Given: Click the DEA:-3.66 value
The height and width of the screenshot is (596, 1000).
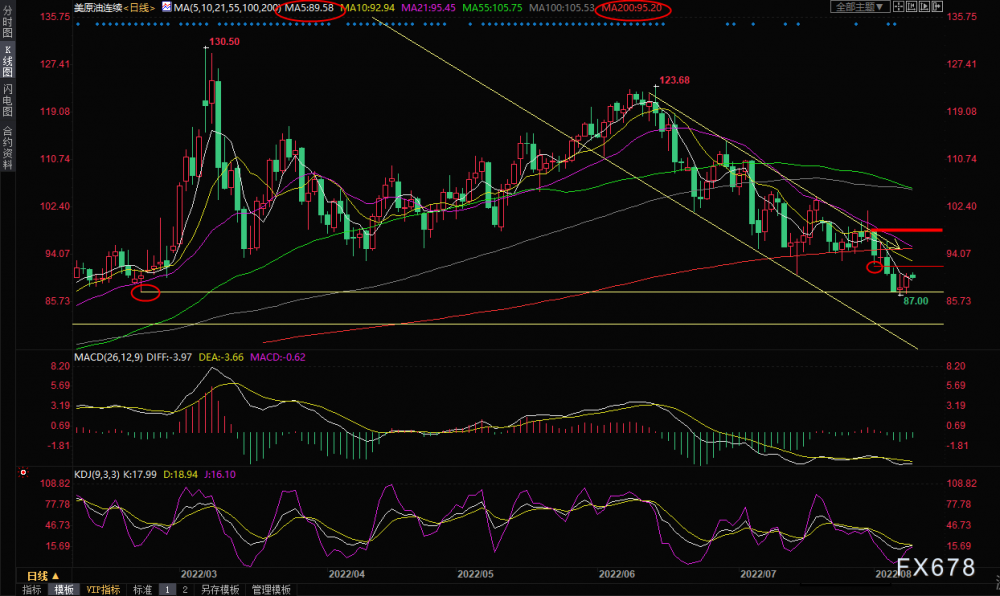Looking at the screenshot, I should coord(221,357).
